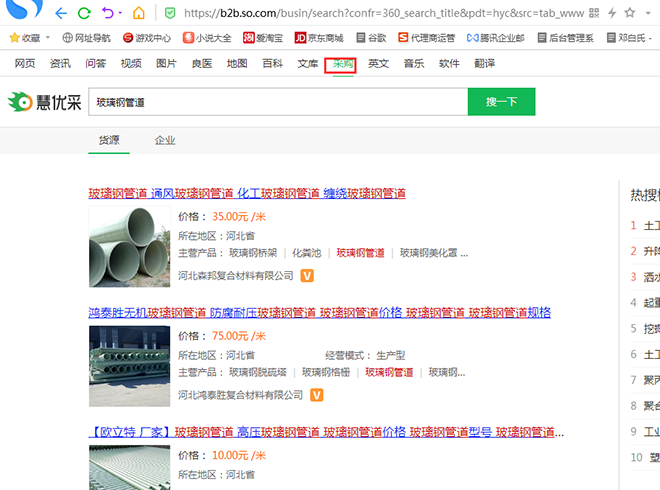Open first result title 玻璃钢管道 通风玻璃钢管道
This screenshot has width=660, height=490.
(x=247, y=194)
